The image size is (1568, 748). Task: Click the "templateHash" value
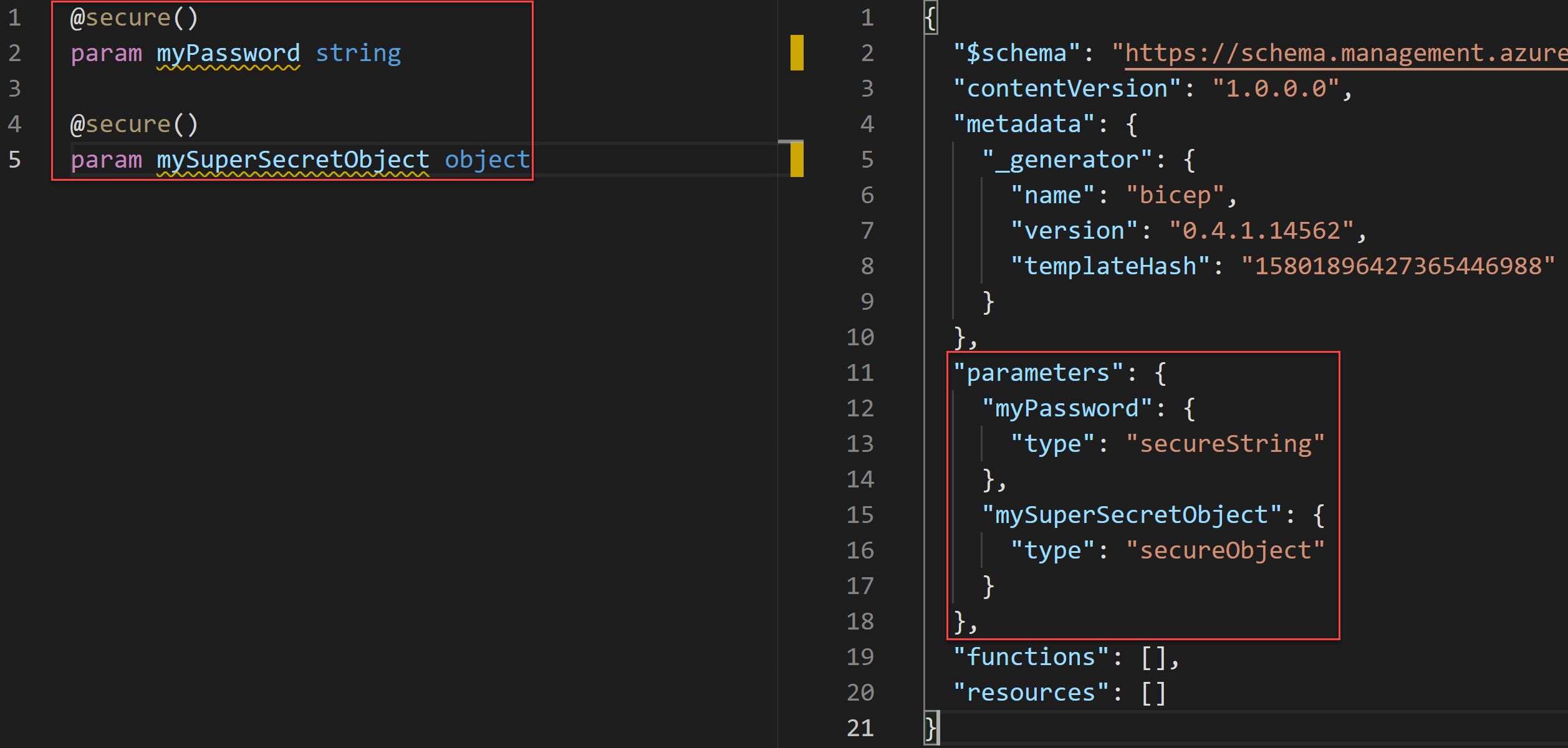pyautogui.click(x=1398, y=266)
